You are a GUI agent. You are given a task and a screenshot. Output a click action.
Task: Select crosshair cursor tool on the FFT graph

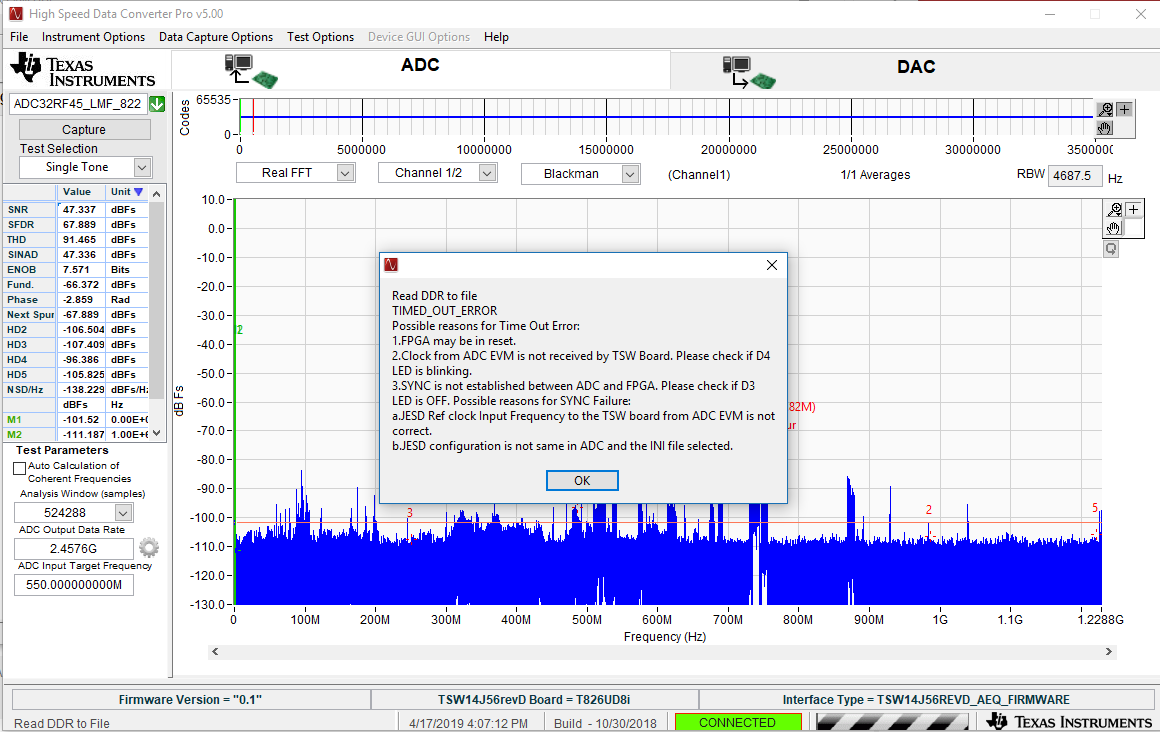[x=1133, y=210]
